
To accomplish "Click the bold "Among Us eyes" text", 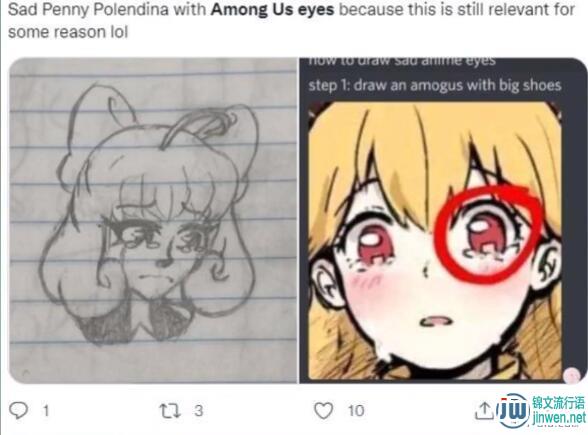I will [x=272, y=10].
